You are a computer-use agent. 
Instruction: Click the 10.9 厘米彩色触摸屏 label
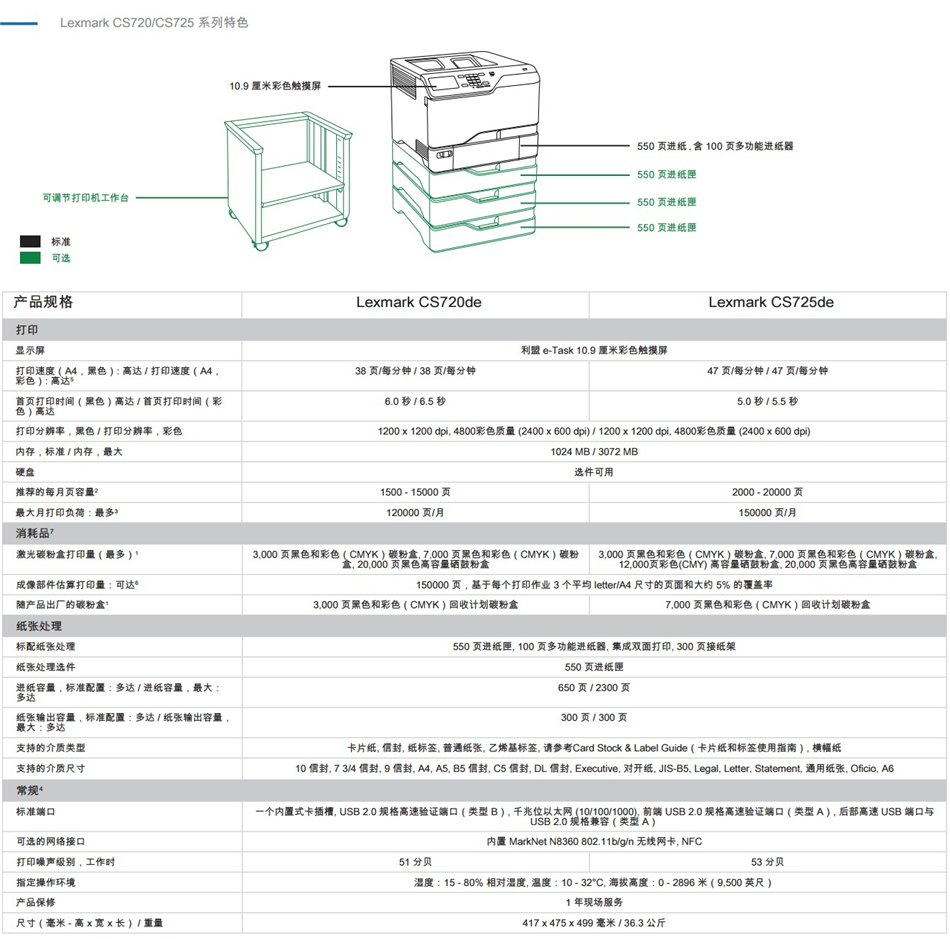pos(275,86)
